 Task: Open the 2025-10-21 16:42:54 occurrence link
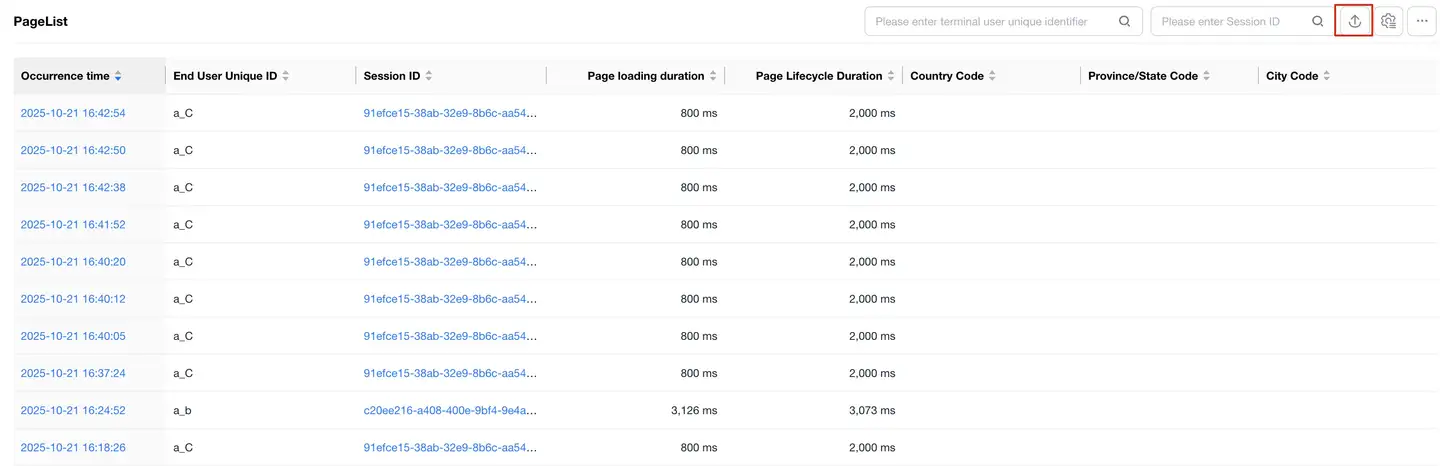pos(73,113)
